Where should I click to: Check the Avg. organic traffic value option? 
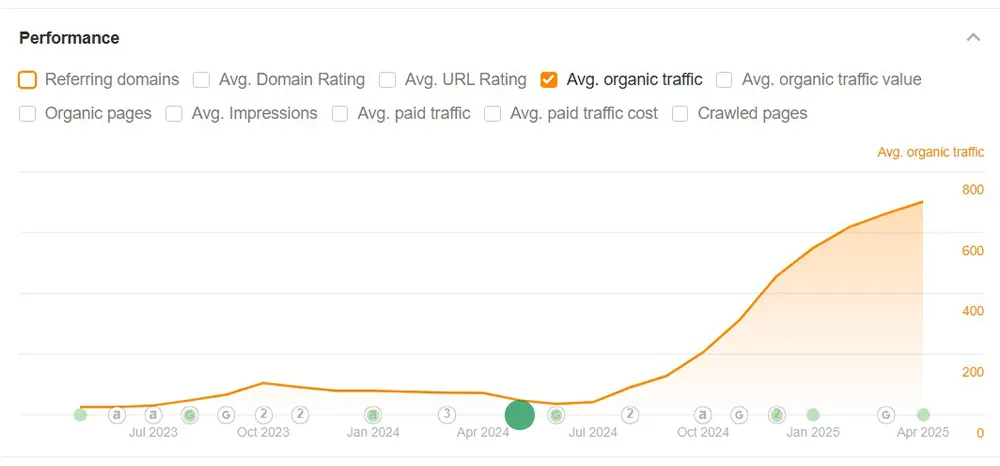[x=725, y=79]
